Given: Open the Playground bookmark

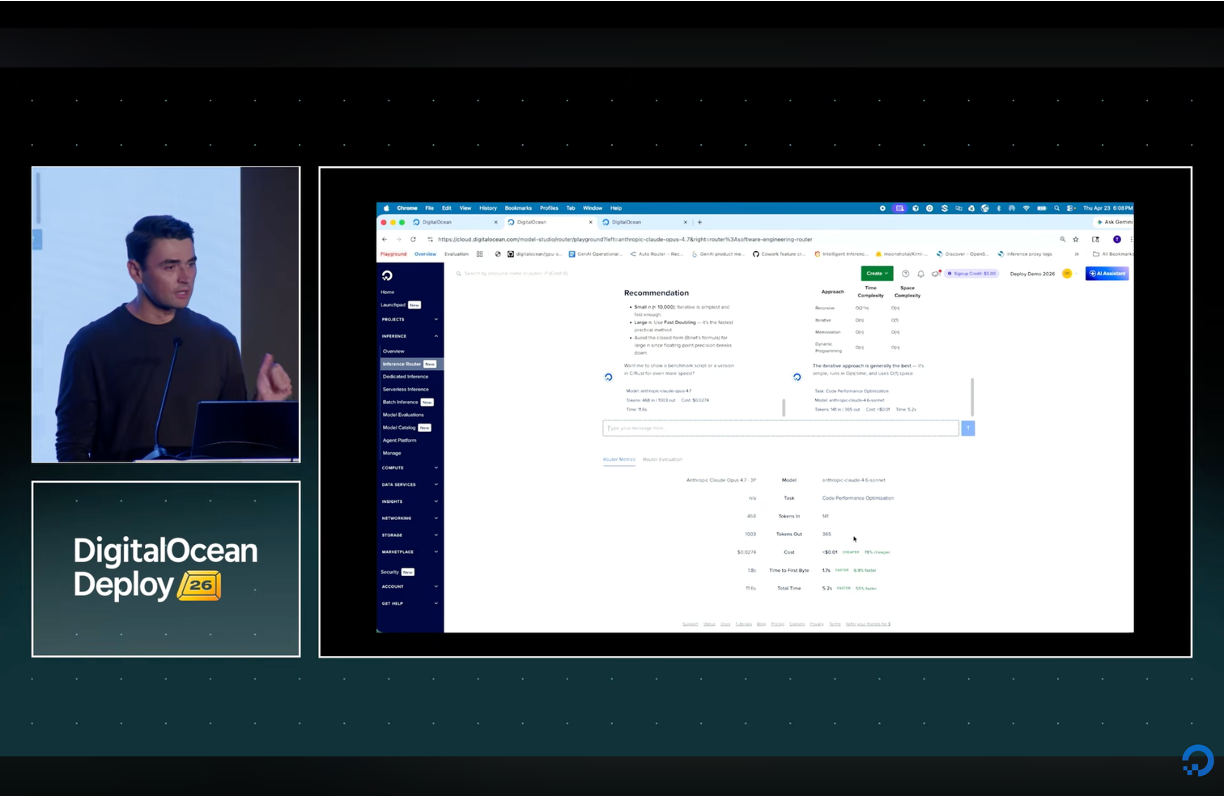Looking at the screenshot, I should 393,254.
